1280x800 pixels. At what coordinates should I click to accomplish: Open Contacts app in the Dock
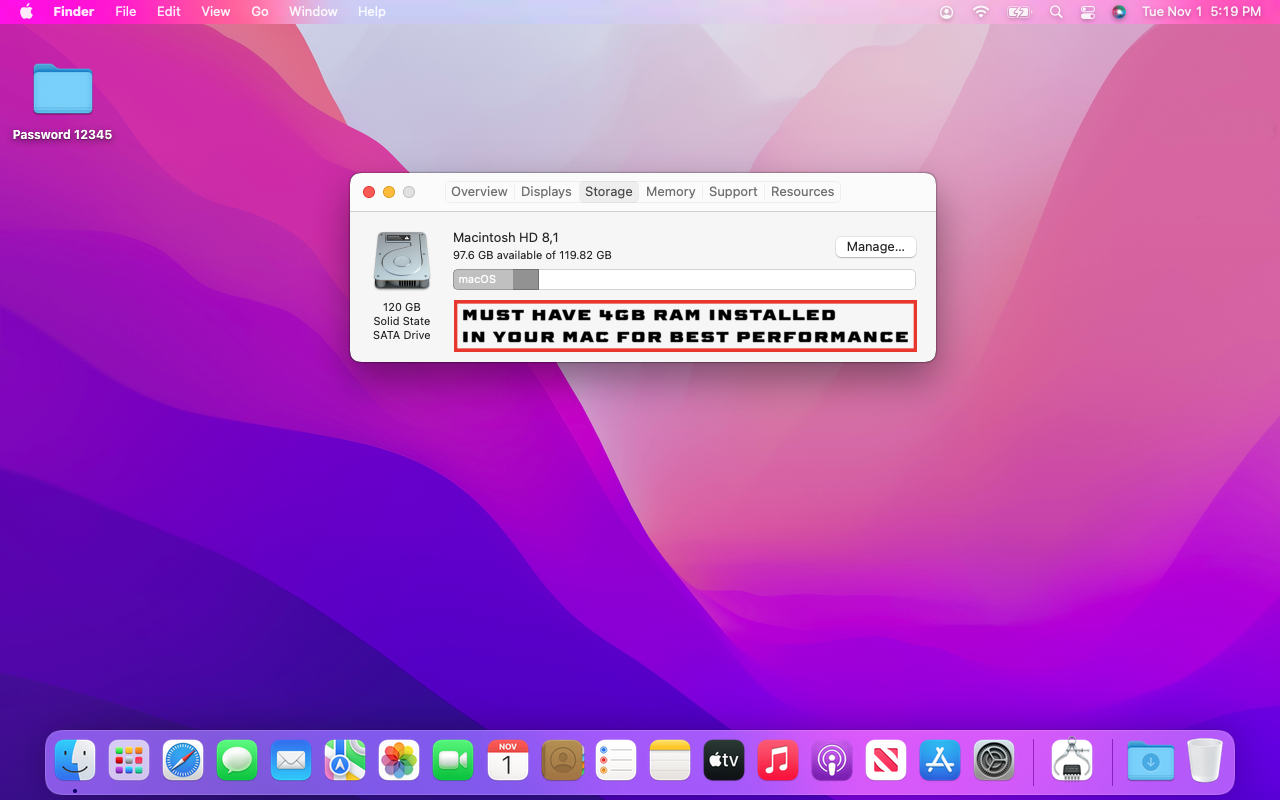[x=561, y=760]
